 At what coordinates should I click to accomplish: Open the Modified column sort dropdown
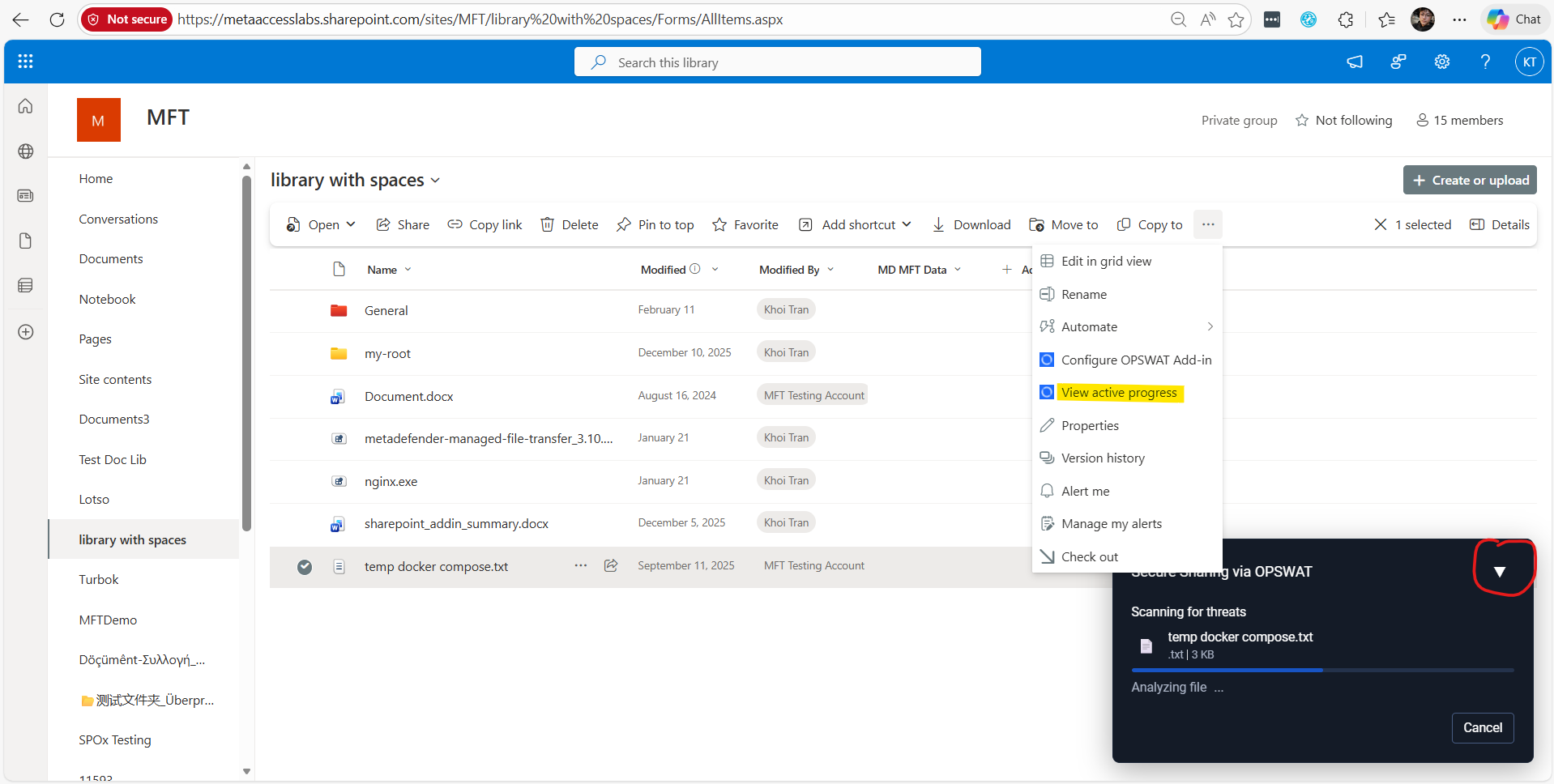pyautogui.click(x=715, y=269)
